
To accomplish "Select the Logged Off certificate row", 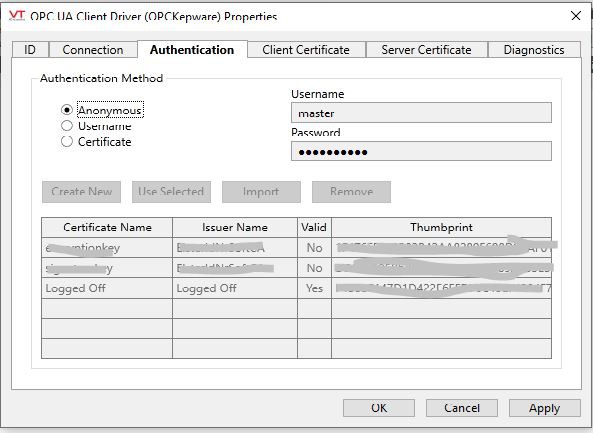I will 296,288.
